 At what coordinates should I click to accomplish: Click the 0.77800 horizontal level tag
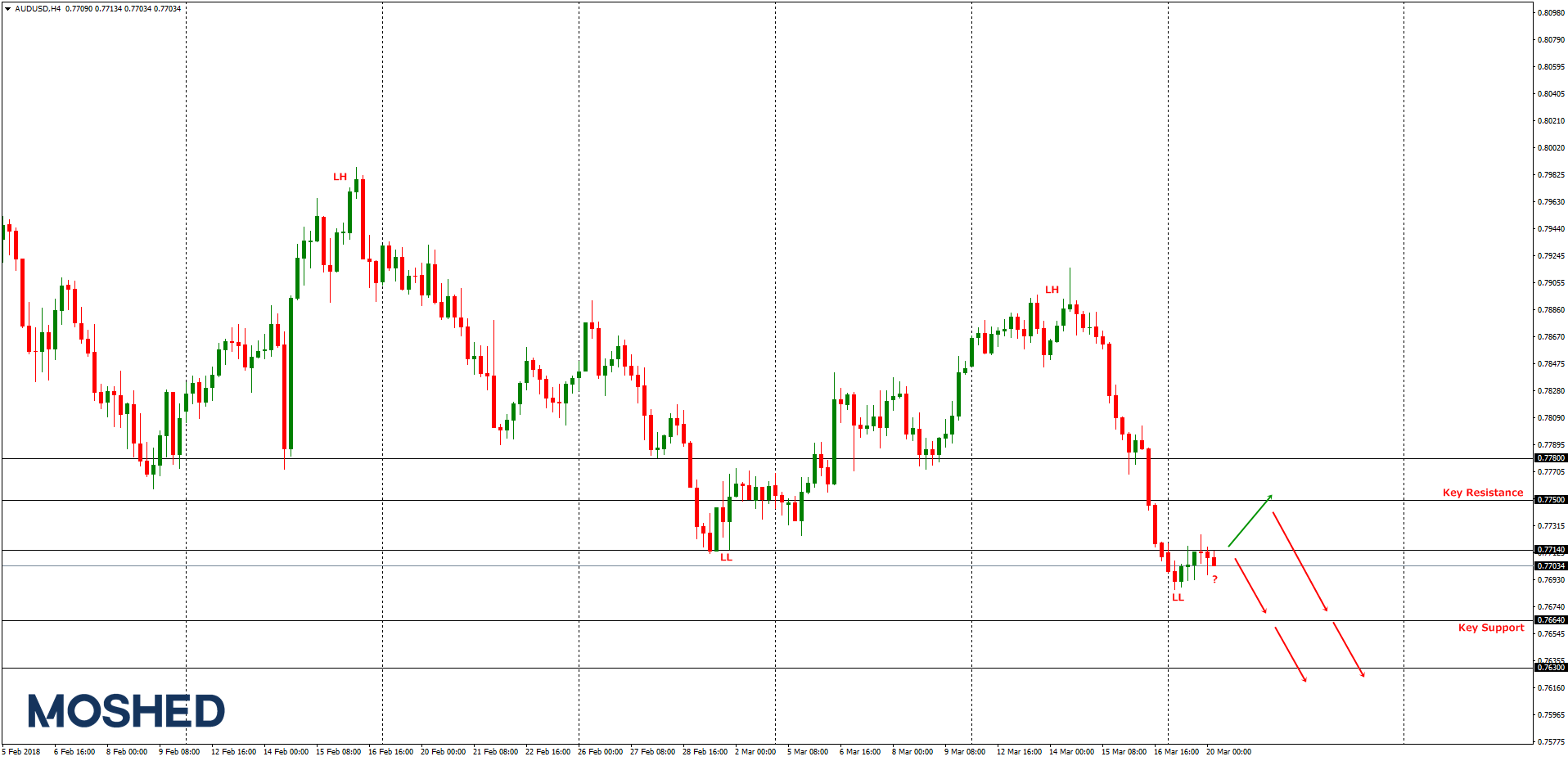tap(1551, 458)
